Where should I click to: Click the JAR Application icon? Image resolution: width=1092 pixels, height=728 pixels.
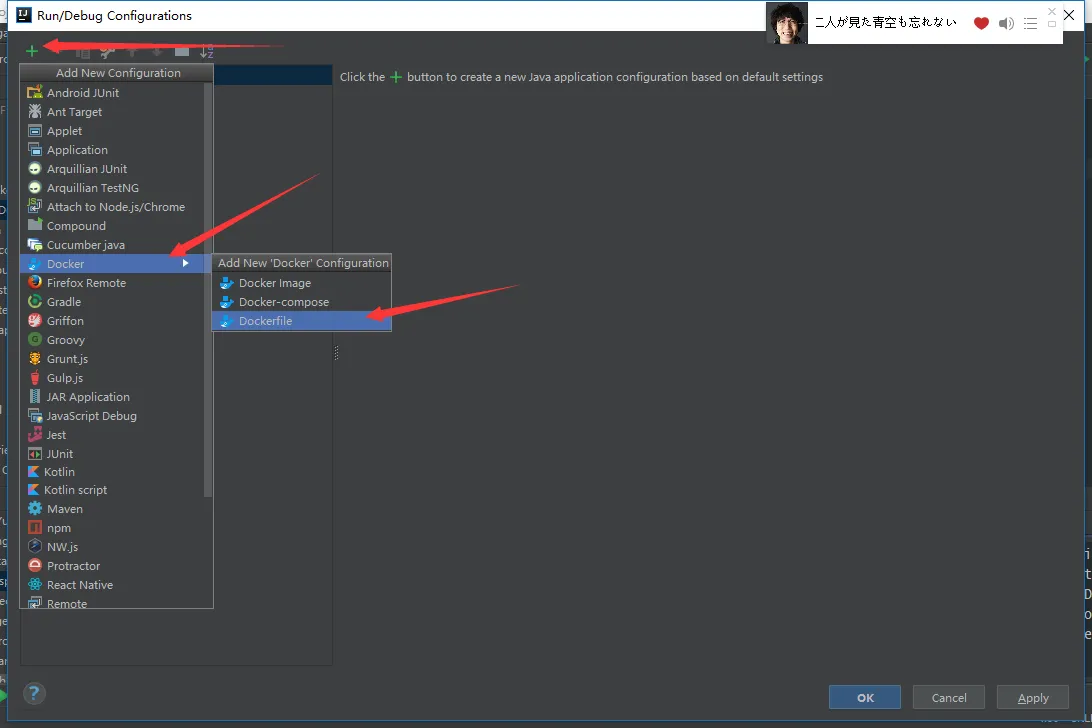pos(35,396)
